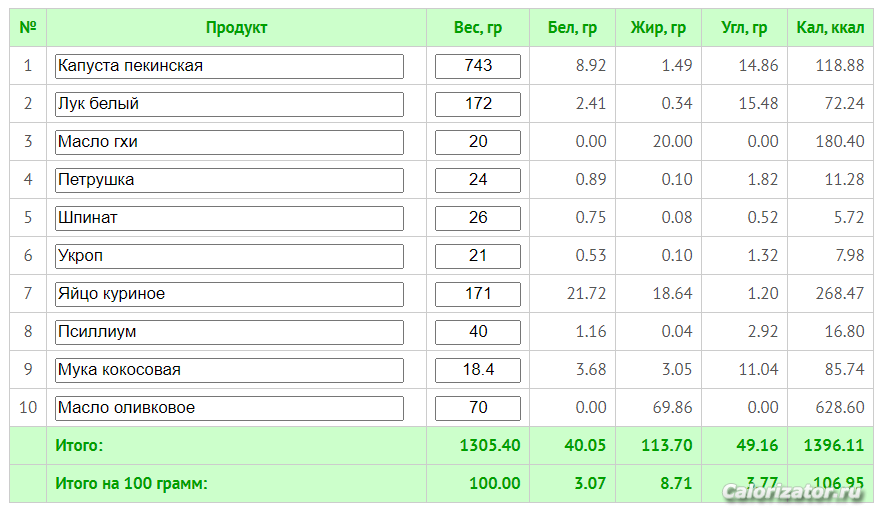885x513 pixels.
Task: Click the Calorizator.ru watermark logo
Action: pyautogui.click(x=793, y=492)
